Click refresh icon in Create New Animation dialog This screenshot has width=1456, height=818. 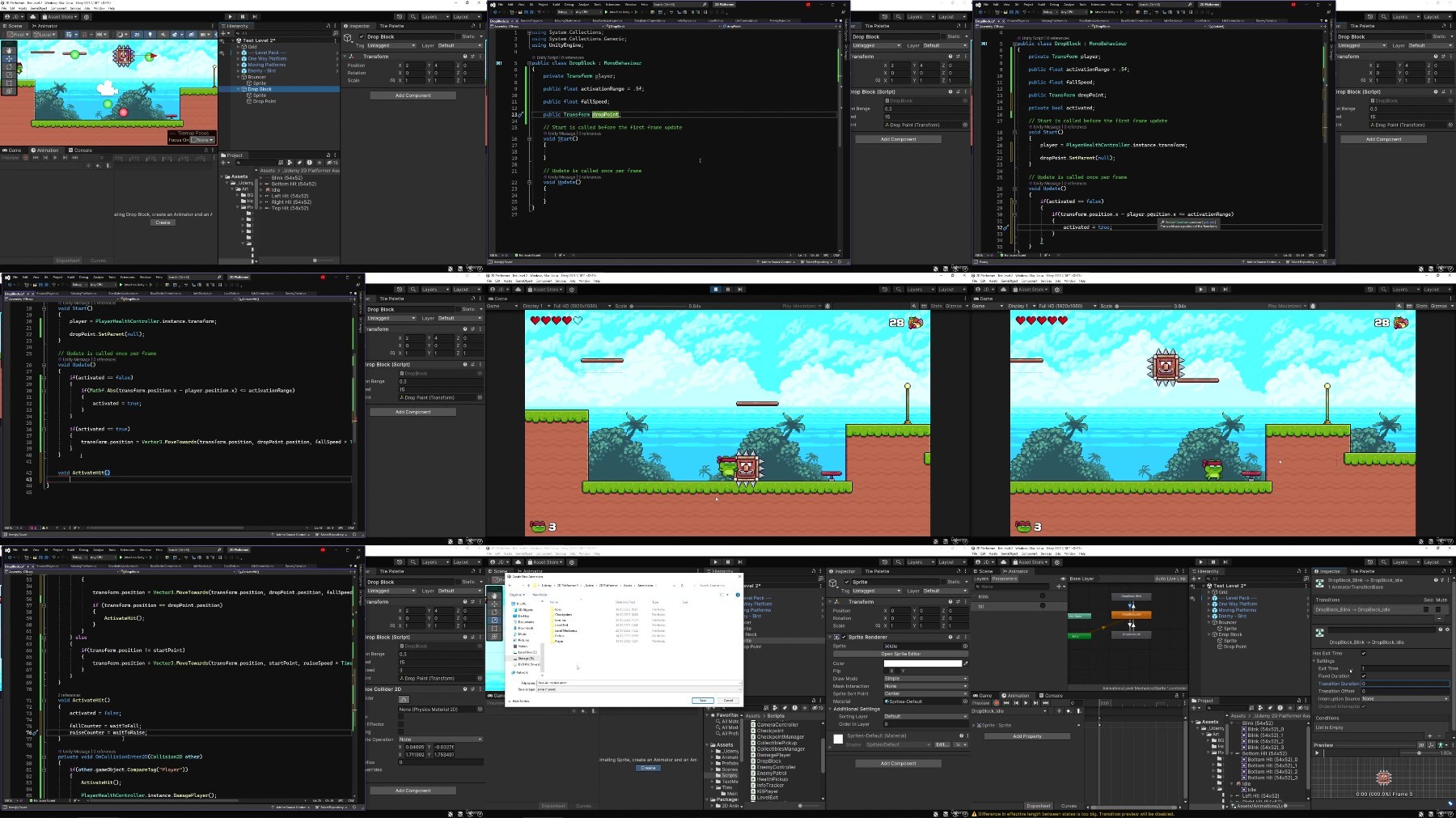(682, 585)
